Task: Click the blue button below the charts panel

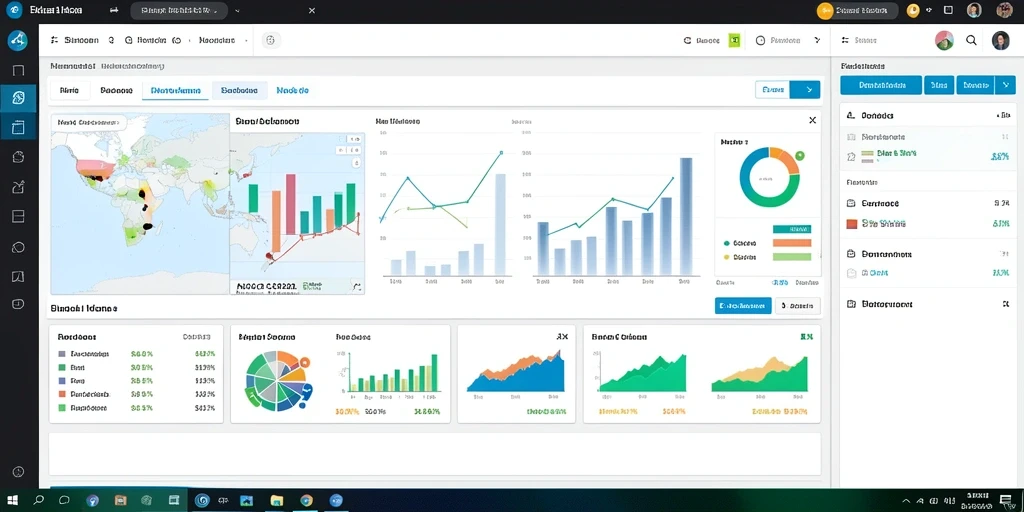Action: (743, 306)
